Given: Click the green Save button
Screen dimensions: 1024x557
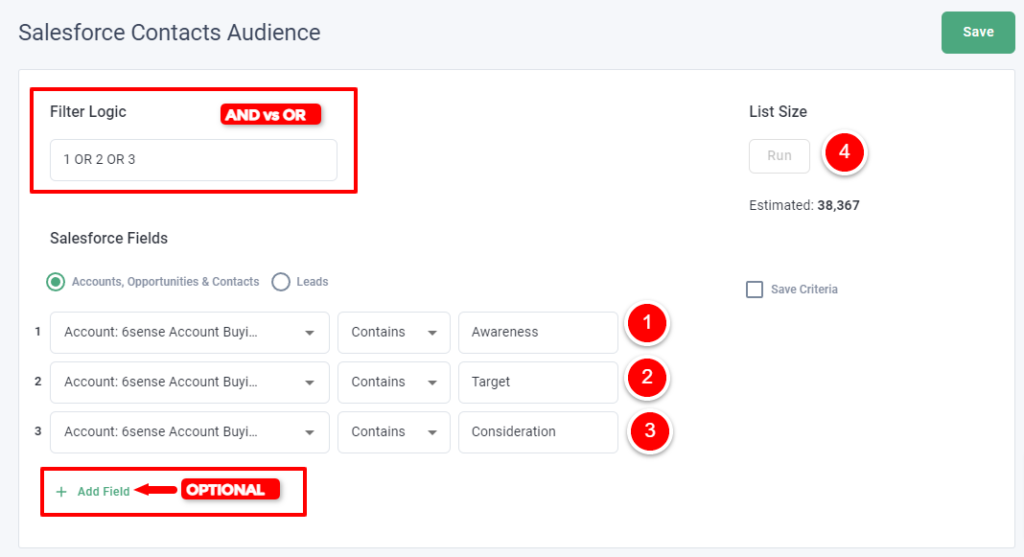Looking at the screenshot, I should tap(978, 32).
